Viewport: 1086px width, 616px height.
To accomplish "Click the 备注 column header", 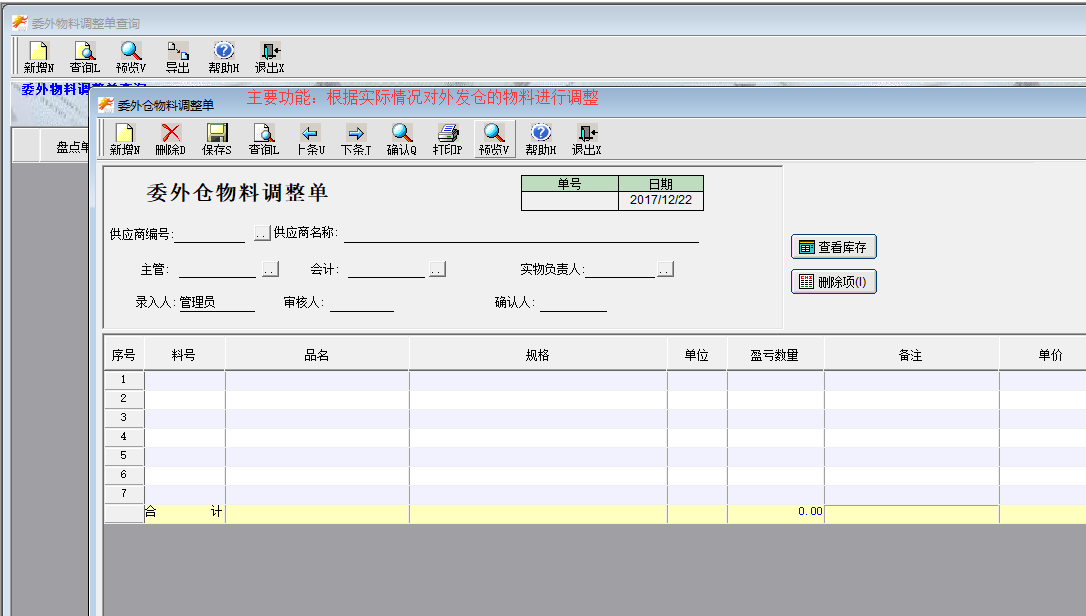I will (911, 355).
